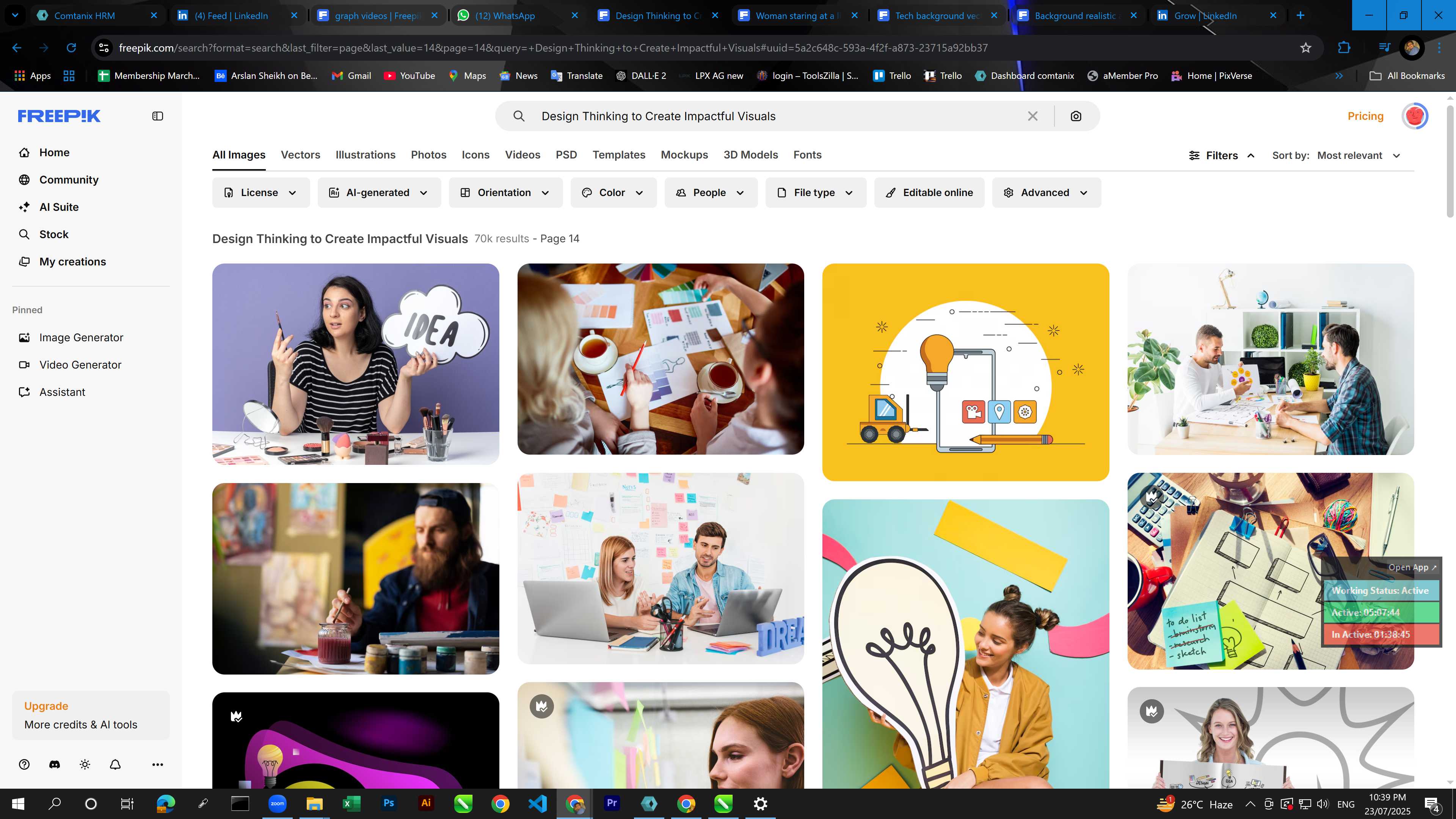Click inside the Freepik search field
The width and height of the screenshot is (1456, 819).
(780, 116)
